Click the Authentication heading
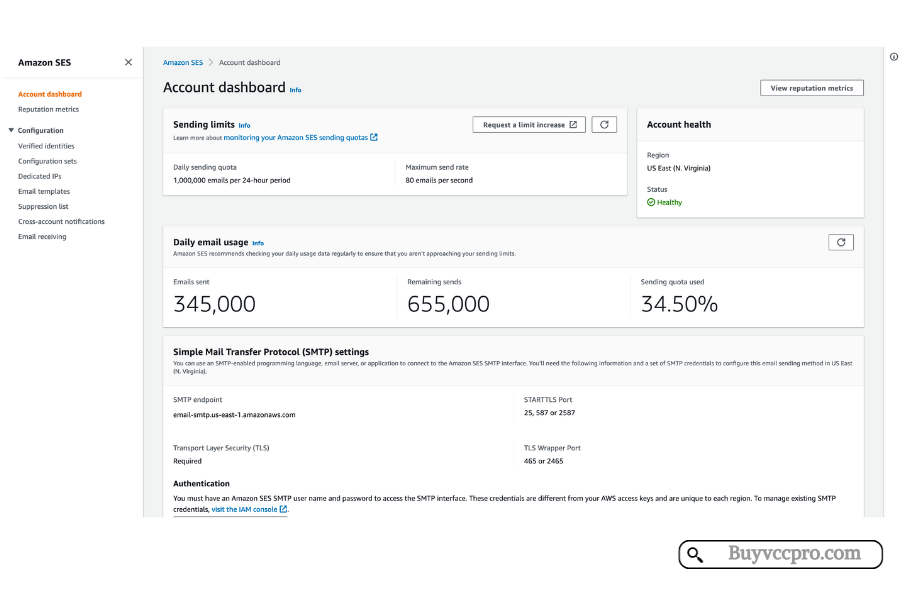The width and height of the screenshot is (900, 600). [201, 483]
